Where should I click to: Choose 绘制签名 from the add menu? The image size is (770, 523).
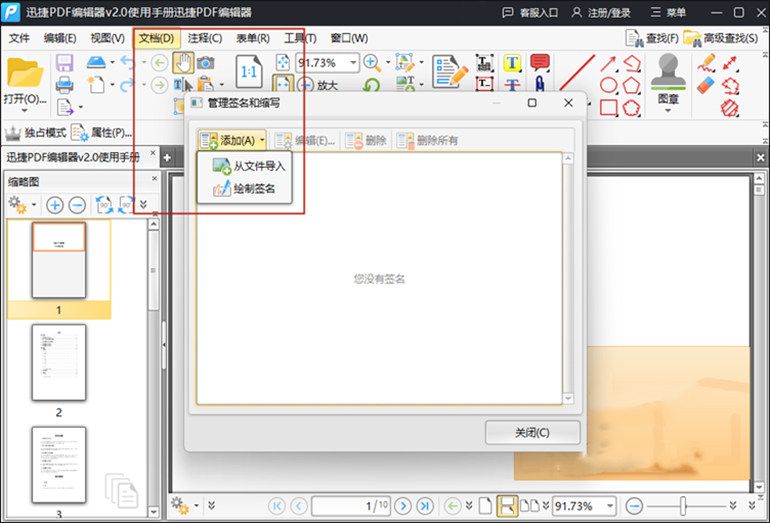tap(244, 189)
